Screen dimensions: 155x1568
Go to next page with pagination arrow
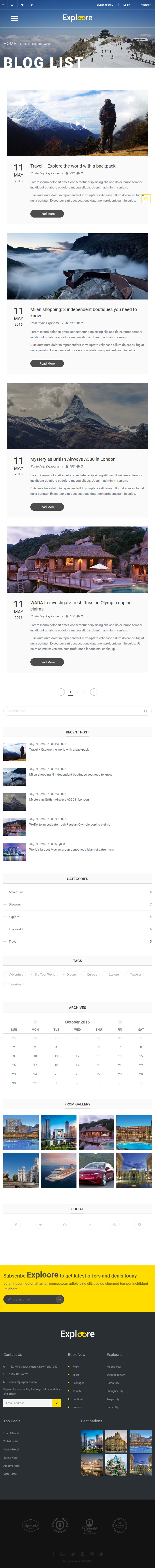(x=94, y=692)
